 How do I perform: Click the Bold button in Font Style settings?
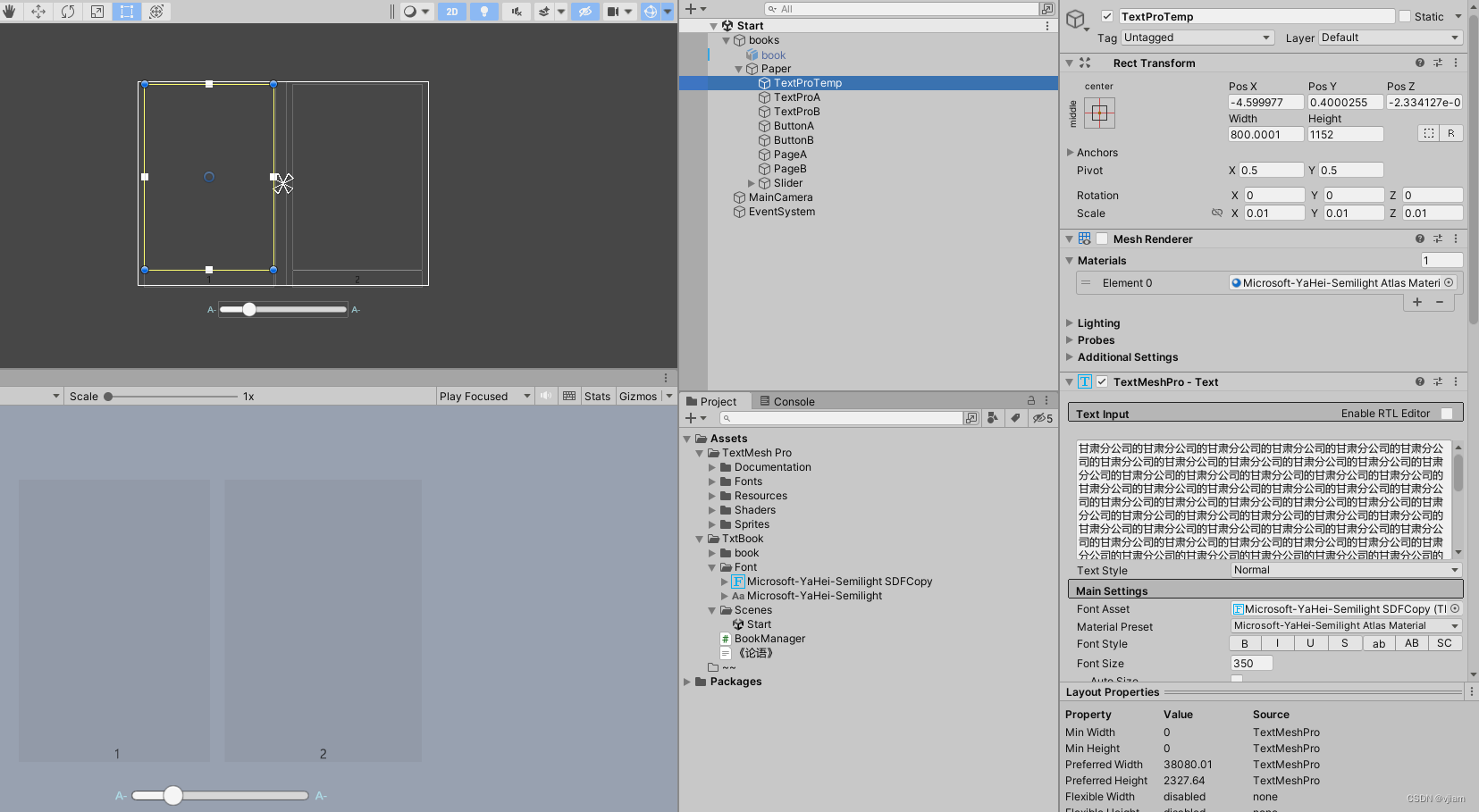(x=1244, y=642)
